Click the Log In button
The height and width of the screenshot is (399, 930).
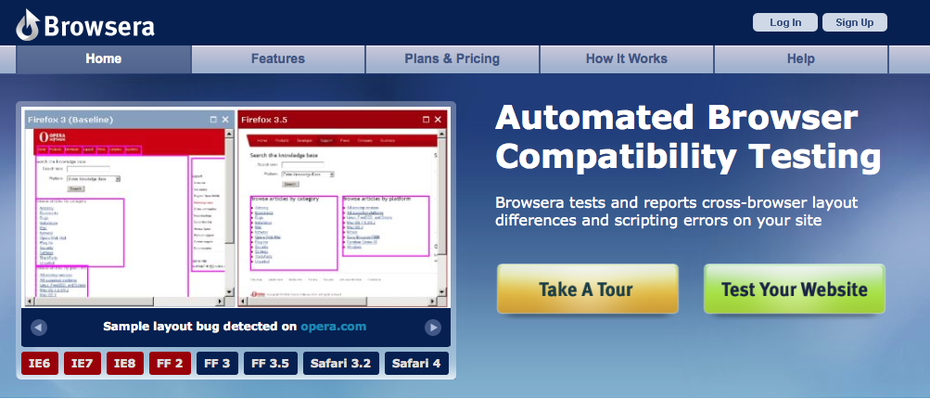pyautogui.click(x=785, y=23)
